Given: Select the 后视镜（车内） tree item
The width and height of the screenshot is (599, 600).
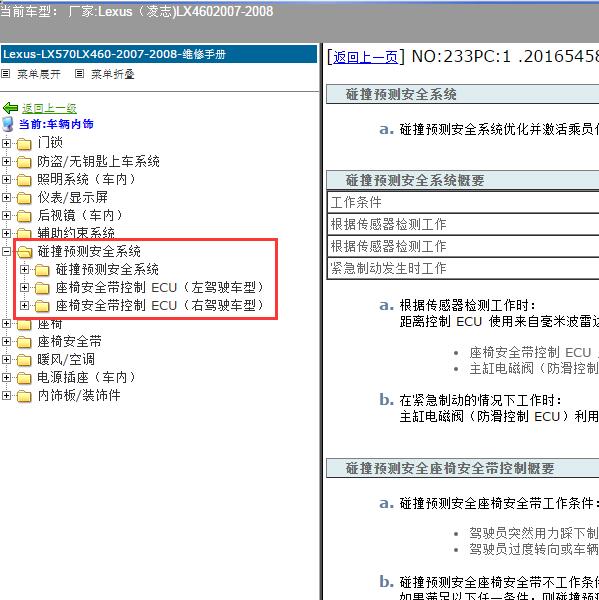Looking at the screenshot, I should [80, 215].
